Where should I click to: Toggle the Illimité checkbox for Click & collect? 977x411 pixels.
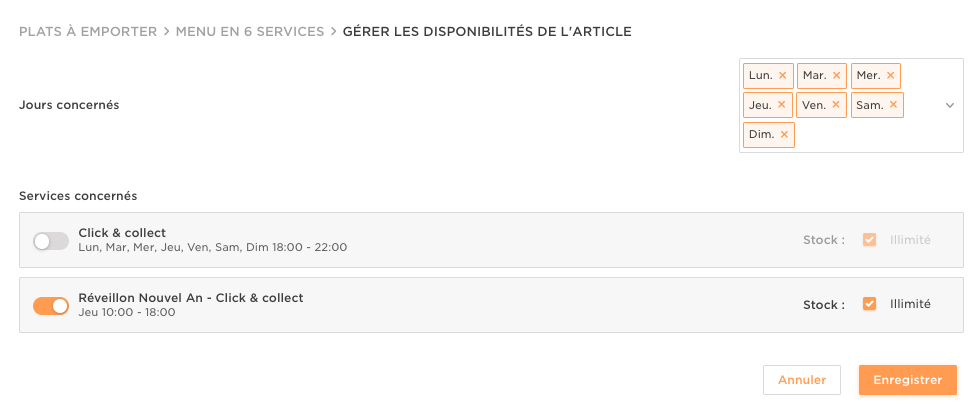(869, 240)
